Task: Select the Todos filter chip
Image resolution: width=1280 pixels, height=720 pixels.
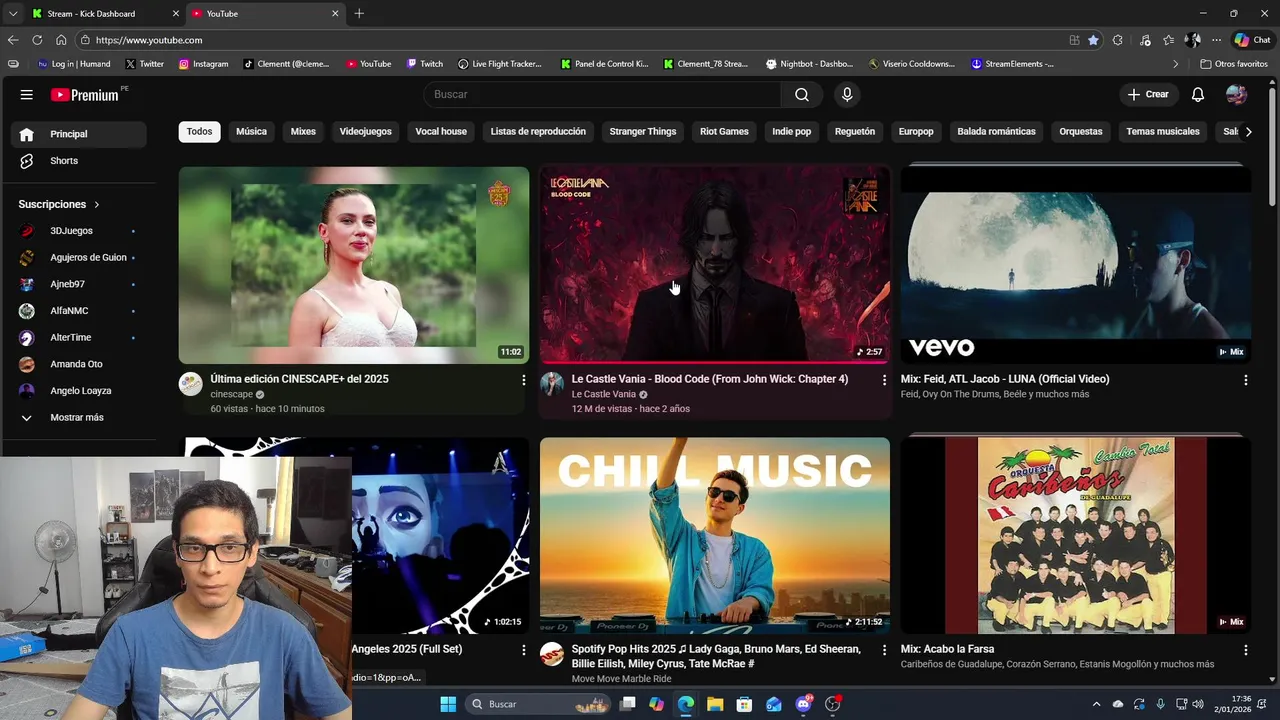Action: pyautogui.click(x=199, y=132)
